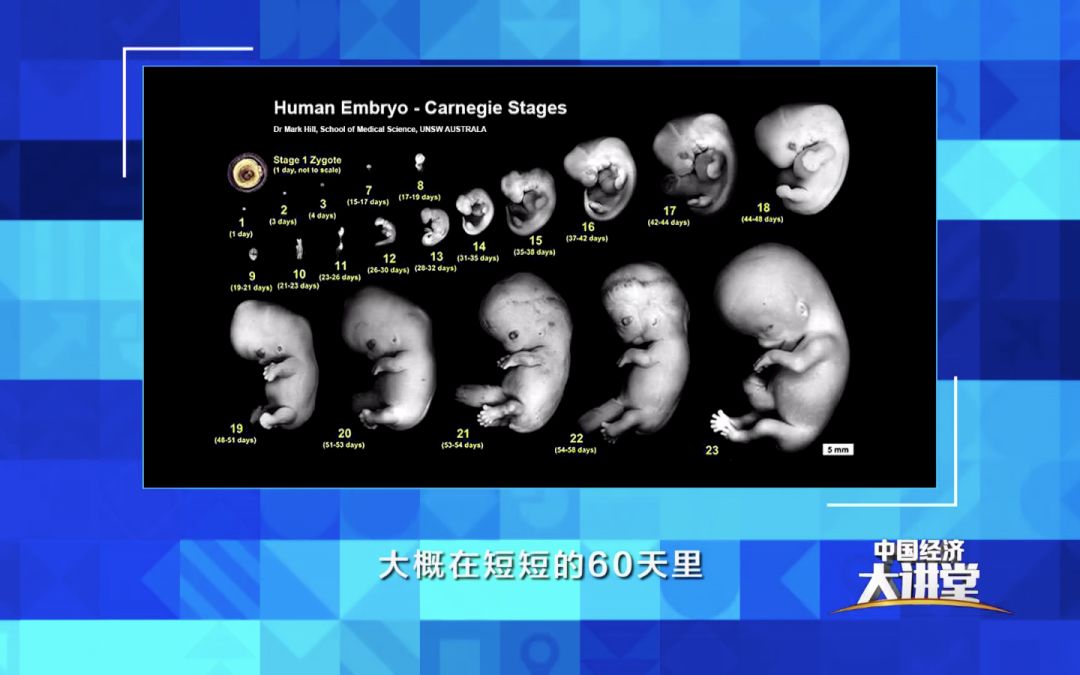Click the '(54-58 days)' caption under stage 22
This screenshot has height=675, width=1080.
coord(575,450)
